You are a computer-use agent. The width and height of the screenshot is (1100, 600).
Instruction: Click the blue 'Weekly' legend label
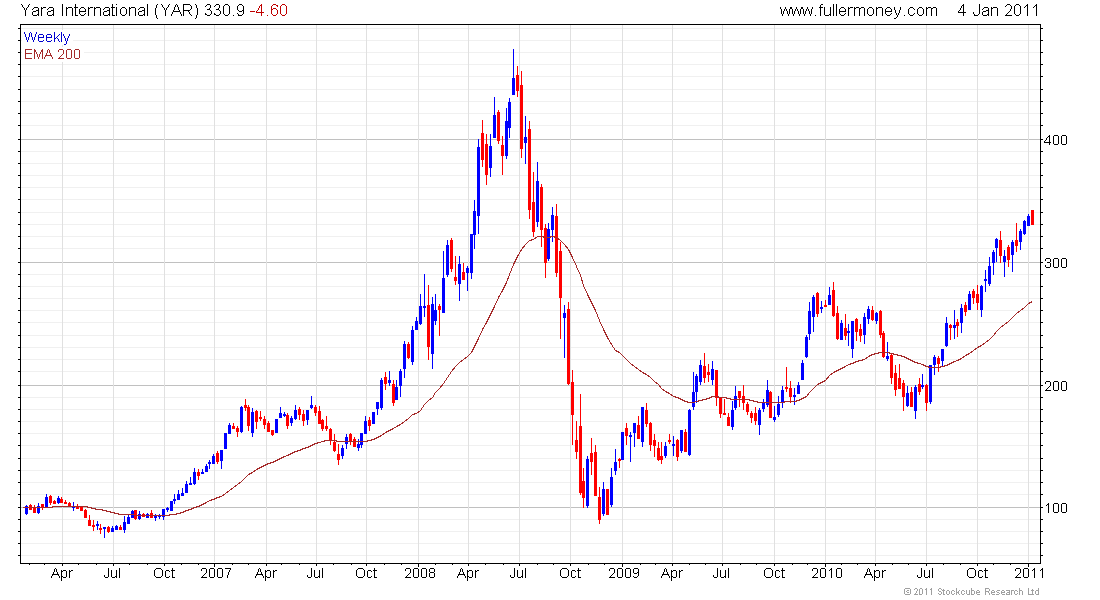tap(47, 37)
